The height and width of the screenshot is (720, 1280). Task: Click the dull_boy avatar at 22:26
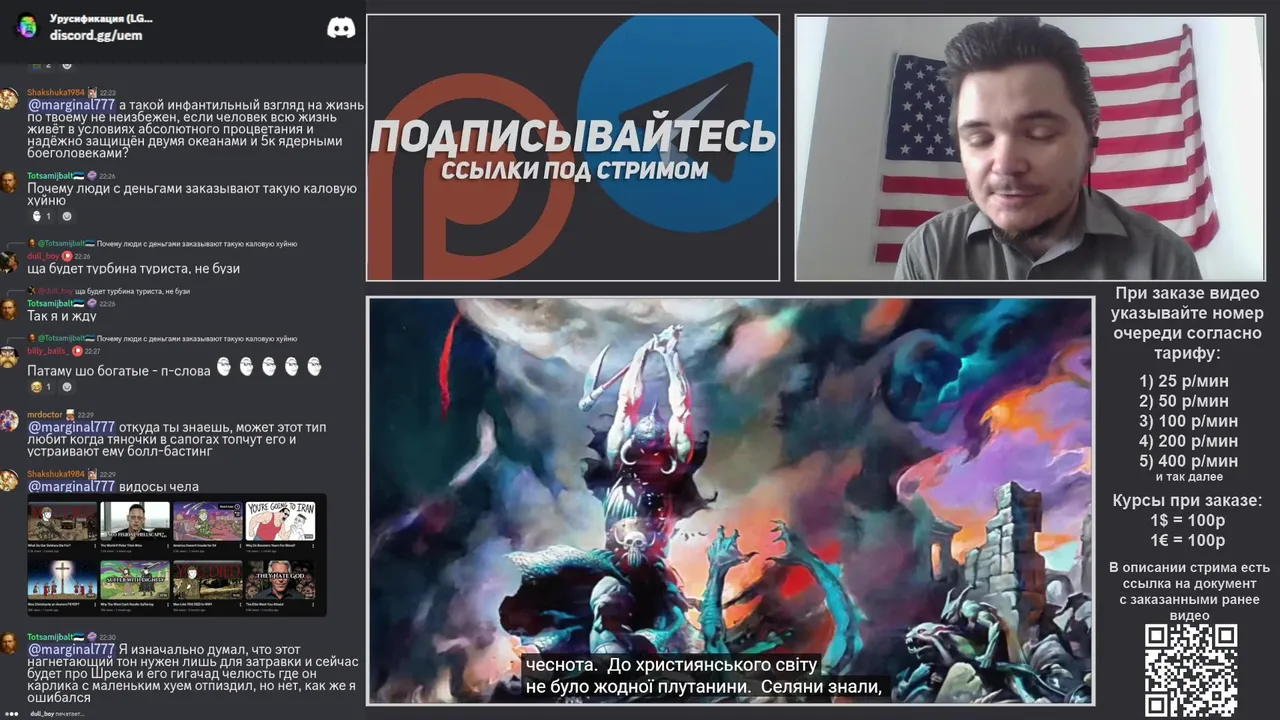(9, 262)
